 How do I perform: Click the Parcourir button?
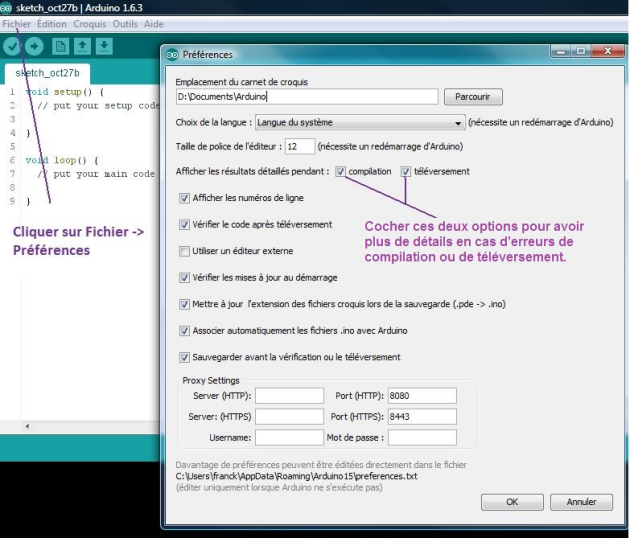(x=473, y=97)
